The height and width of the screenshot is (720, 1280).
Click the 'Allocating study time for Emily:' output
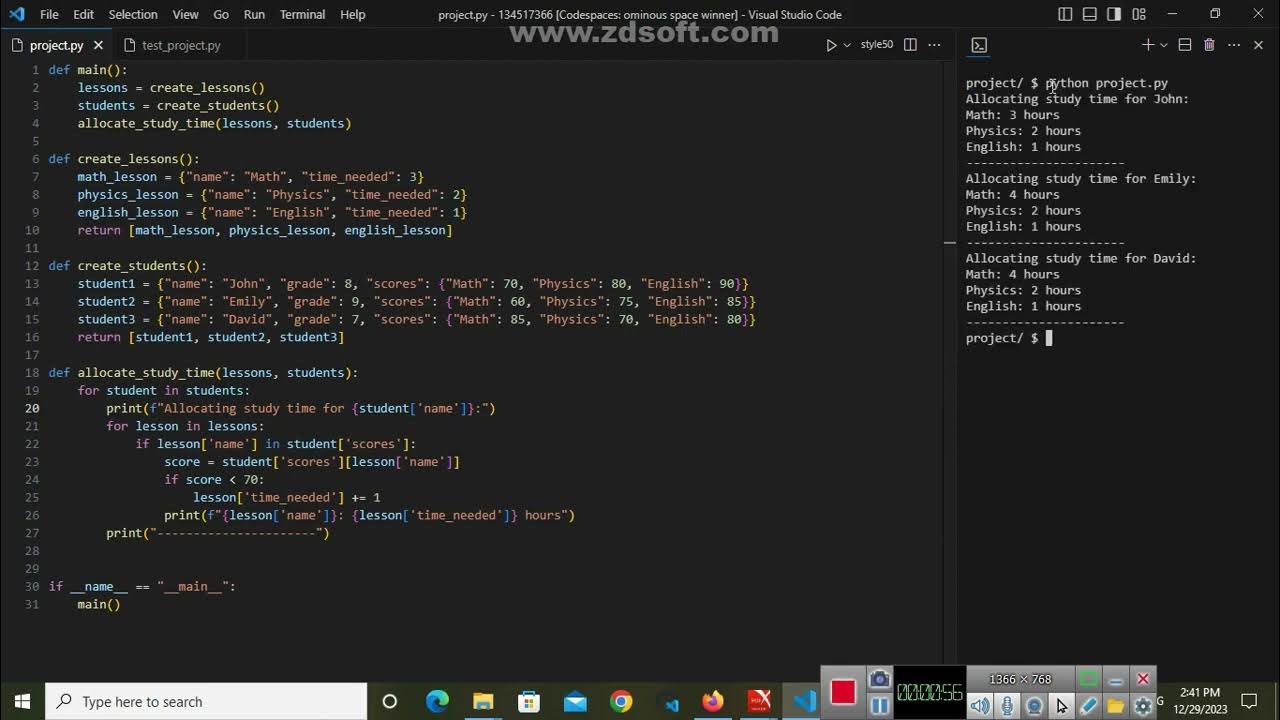1081,179
